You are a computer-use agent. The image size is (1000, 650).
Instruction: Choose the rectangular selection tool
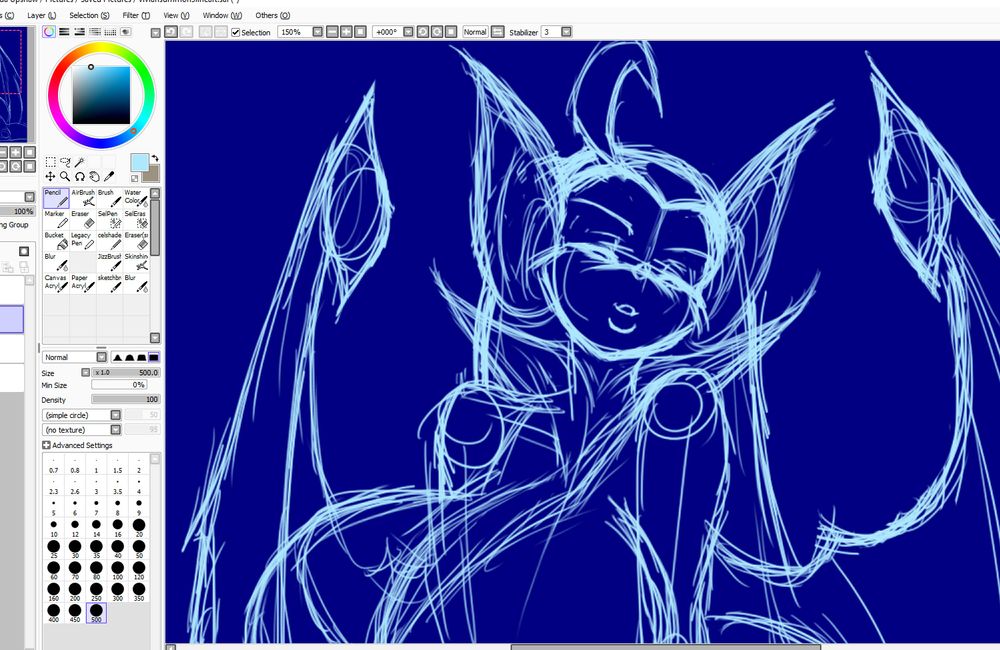click(50, 162)
